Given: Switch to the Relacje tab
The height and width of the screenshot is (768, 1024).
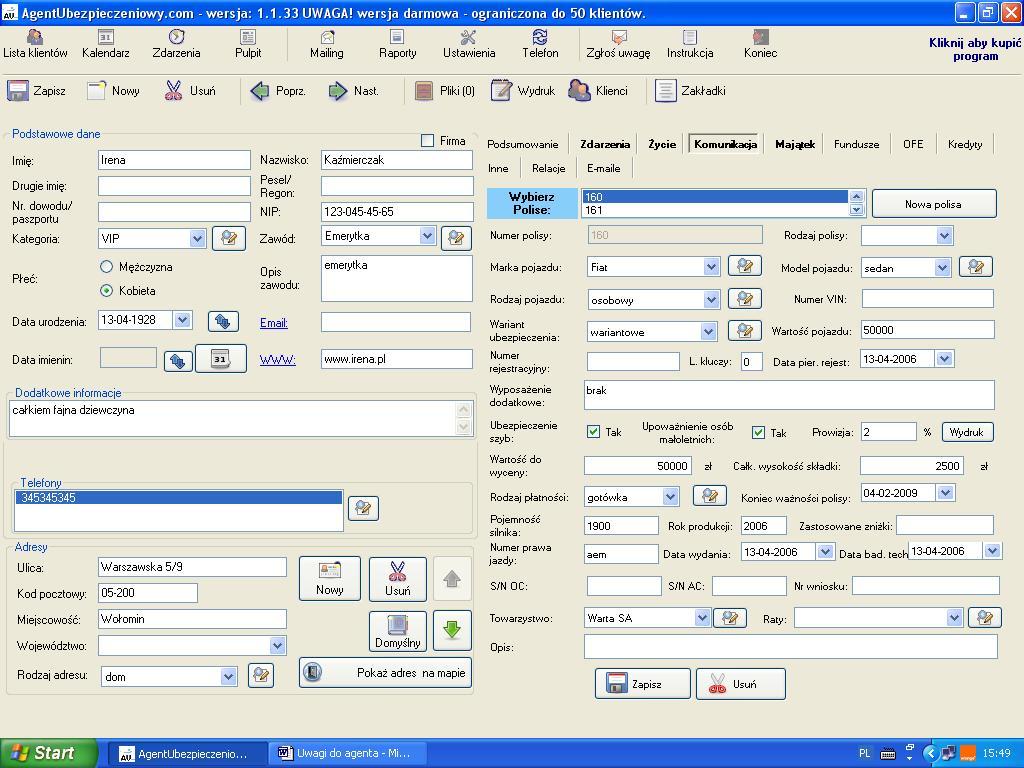Looking at the screenshot, I should [x=549, y=168].
